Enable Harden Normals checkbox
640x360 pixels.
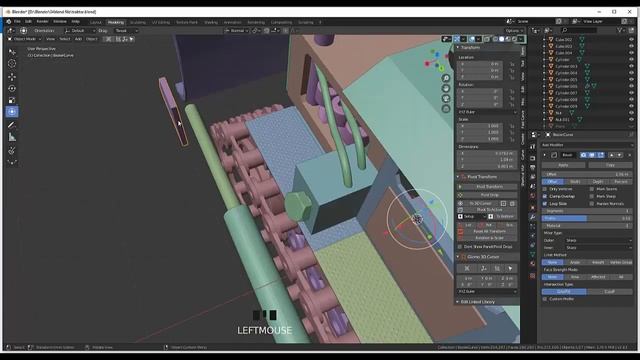(x=592, y=204)
